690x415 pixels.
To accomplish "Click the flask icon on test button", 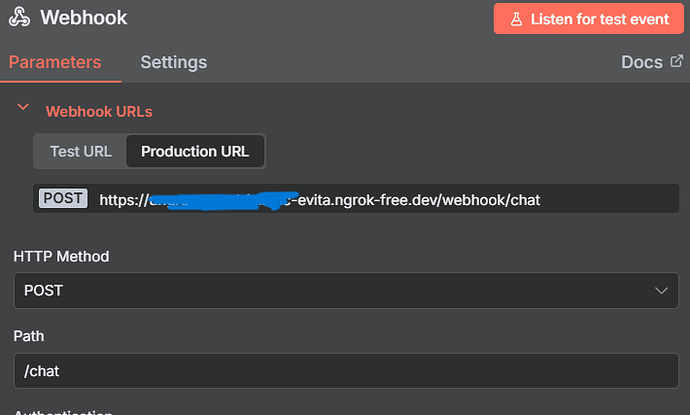I will 516,19.
